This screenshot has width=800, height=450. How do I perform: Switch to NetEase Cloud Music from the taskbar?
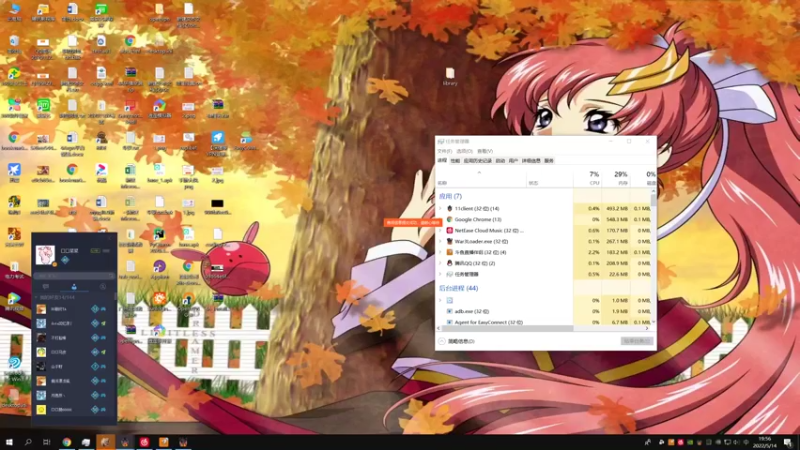coord(144,442)
